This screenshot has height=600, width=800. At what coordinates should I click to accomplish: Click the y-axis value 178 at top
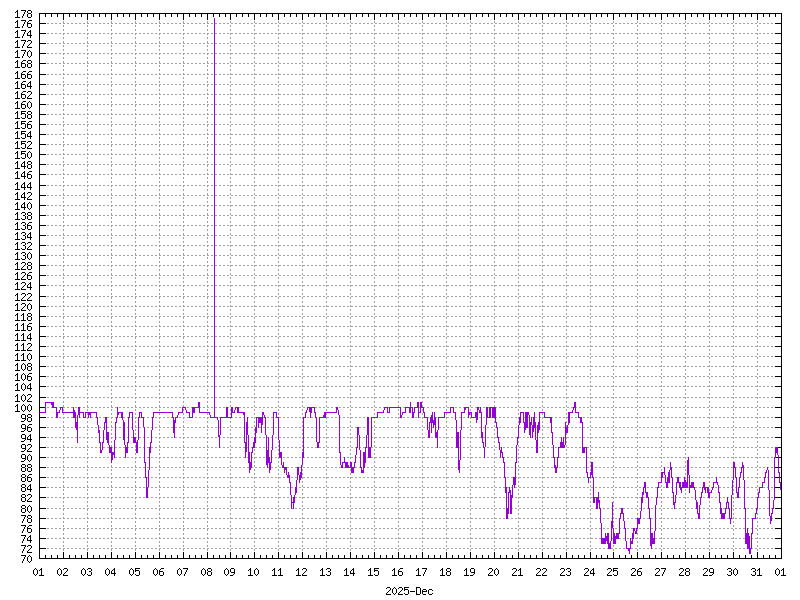click(x=25, y=15)
